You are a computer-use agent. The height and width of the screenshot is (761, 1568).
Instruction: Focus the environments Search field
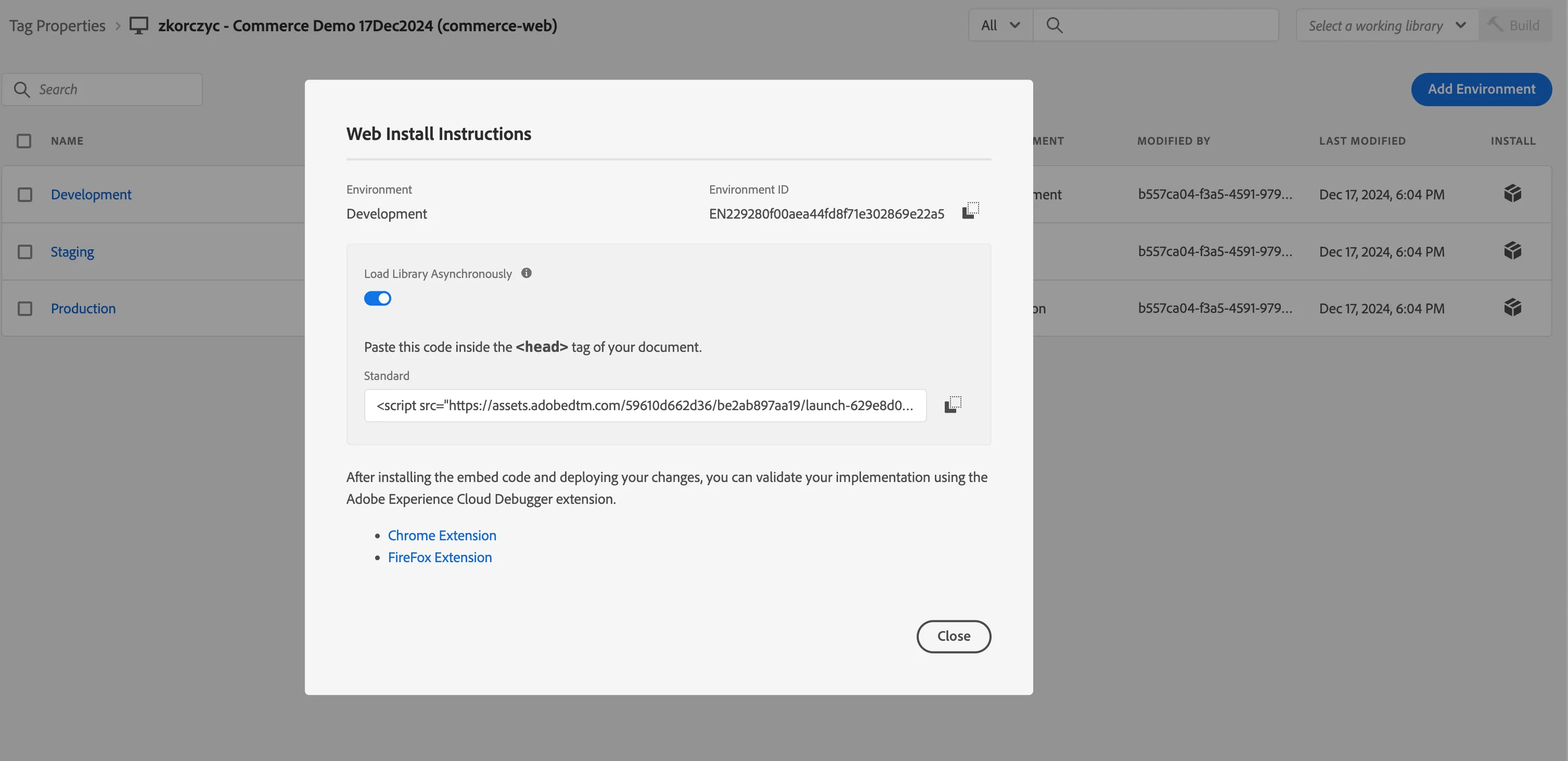(x=102, y=90)
